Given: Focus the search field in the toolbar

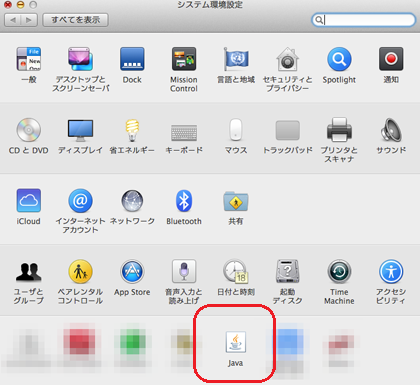Looking at the screenshot, I should (363, 20).
